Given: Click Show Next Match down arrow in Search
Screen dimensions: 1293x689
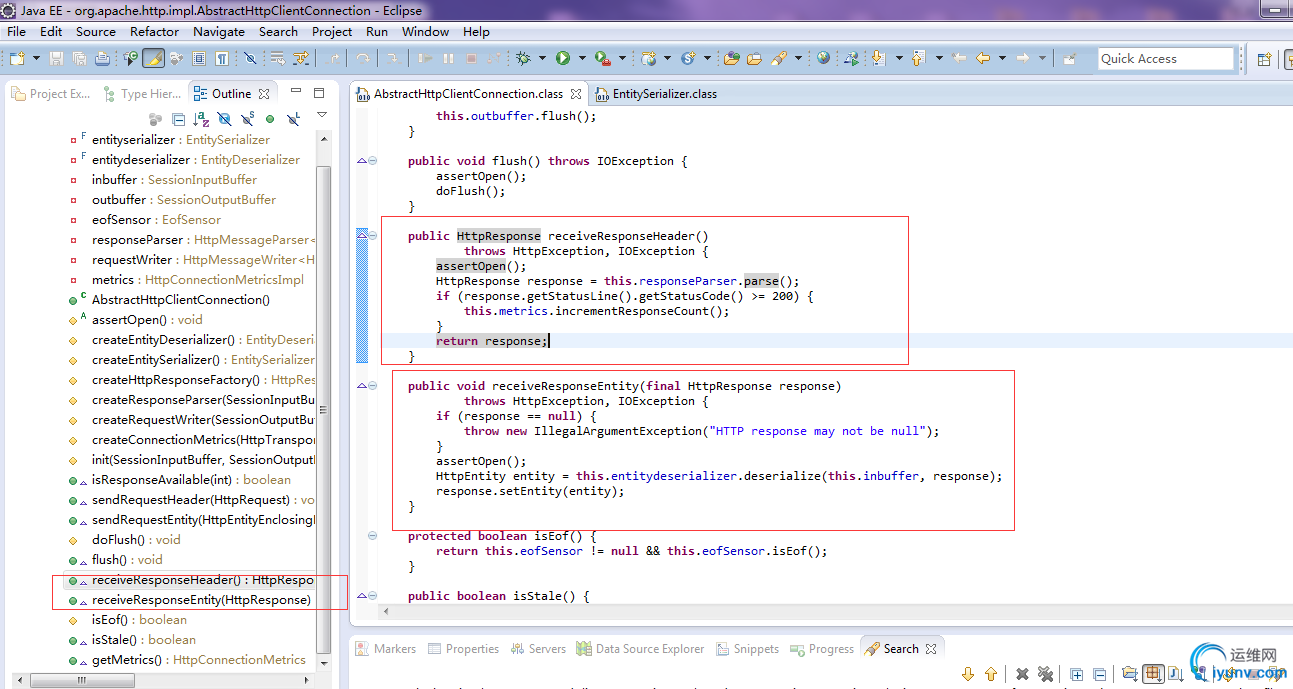Looking at the screenshot, I should click(x=968, y=674).
